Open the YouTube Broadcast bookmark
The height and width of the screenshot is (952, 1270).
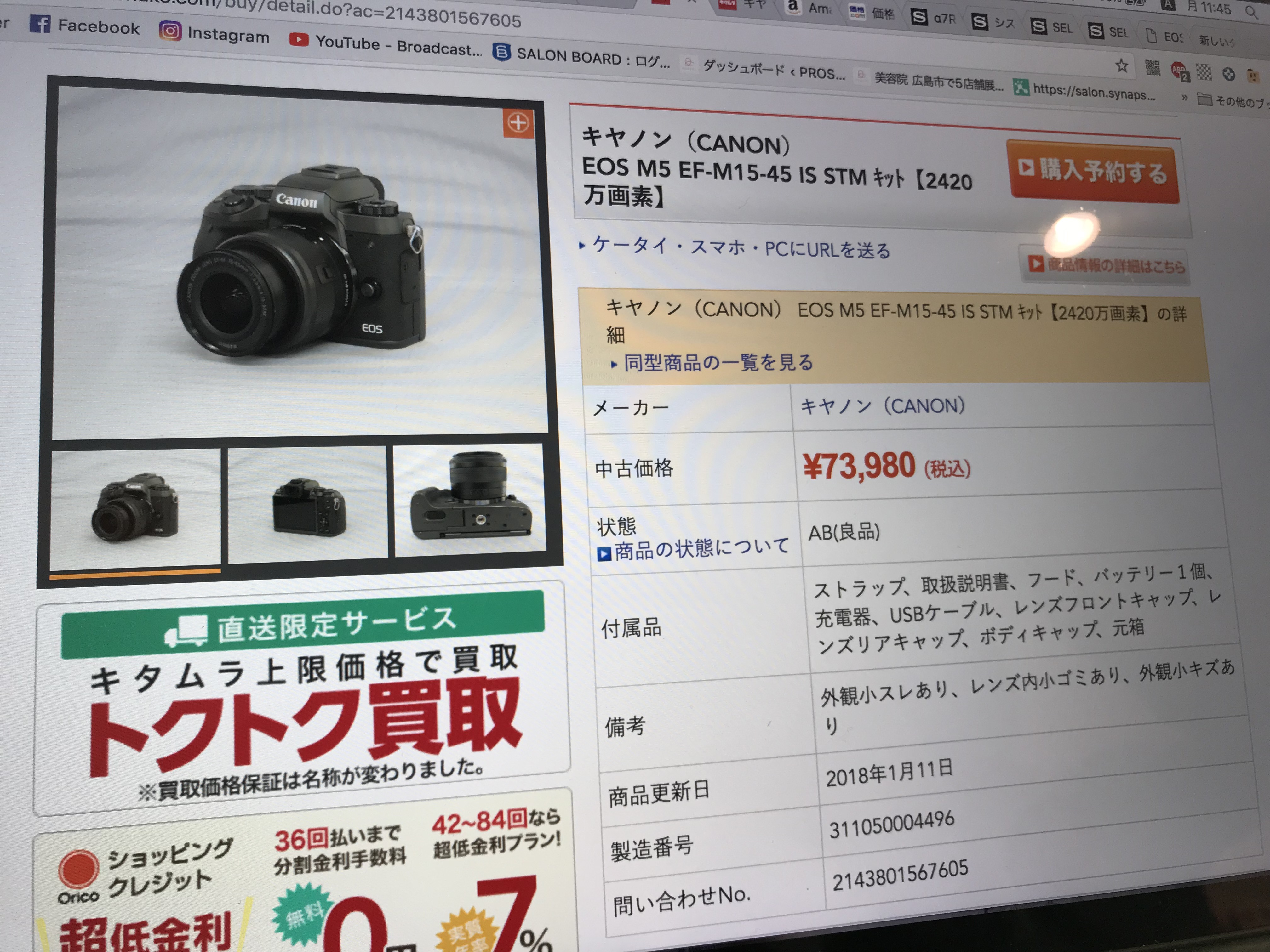pos(385,44)
